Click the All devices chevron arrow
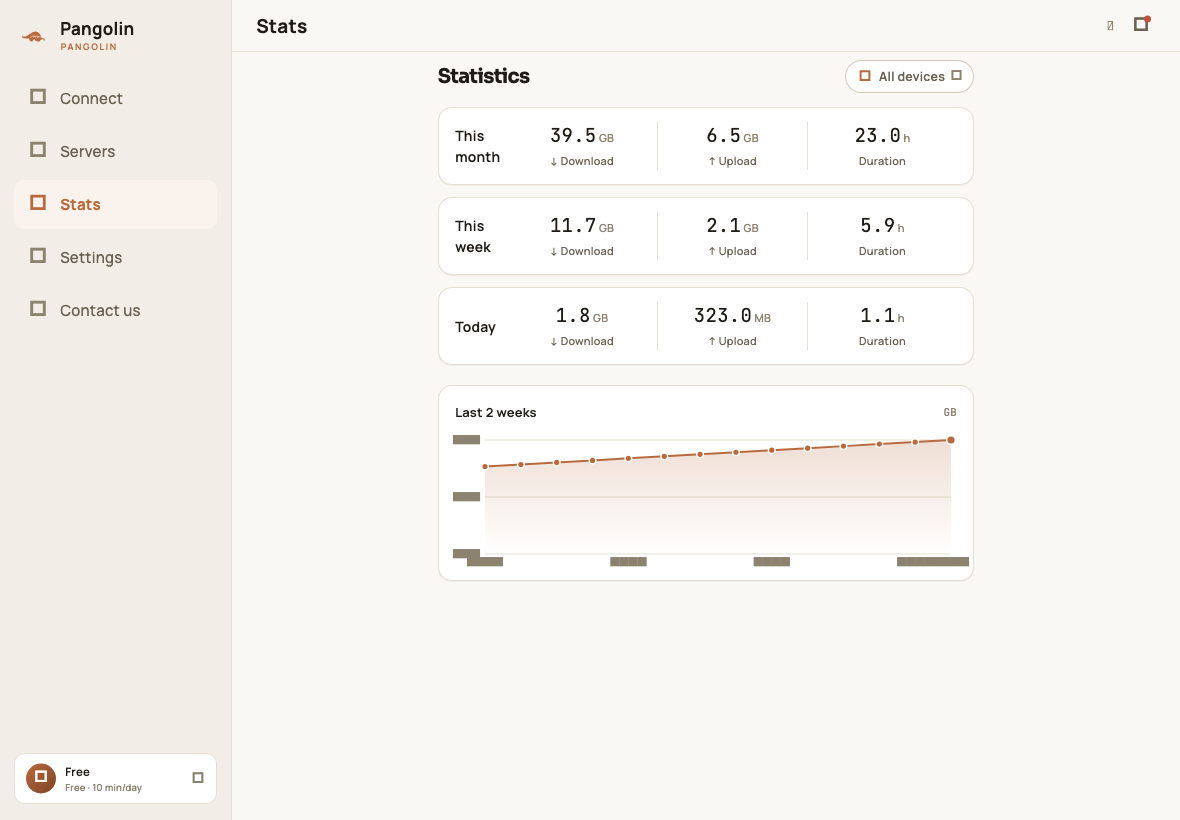The height and width of the screenshot is (820, 1180). coord(956,76)
